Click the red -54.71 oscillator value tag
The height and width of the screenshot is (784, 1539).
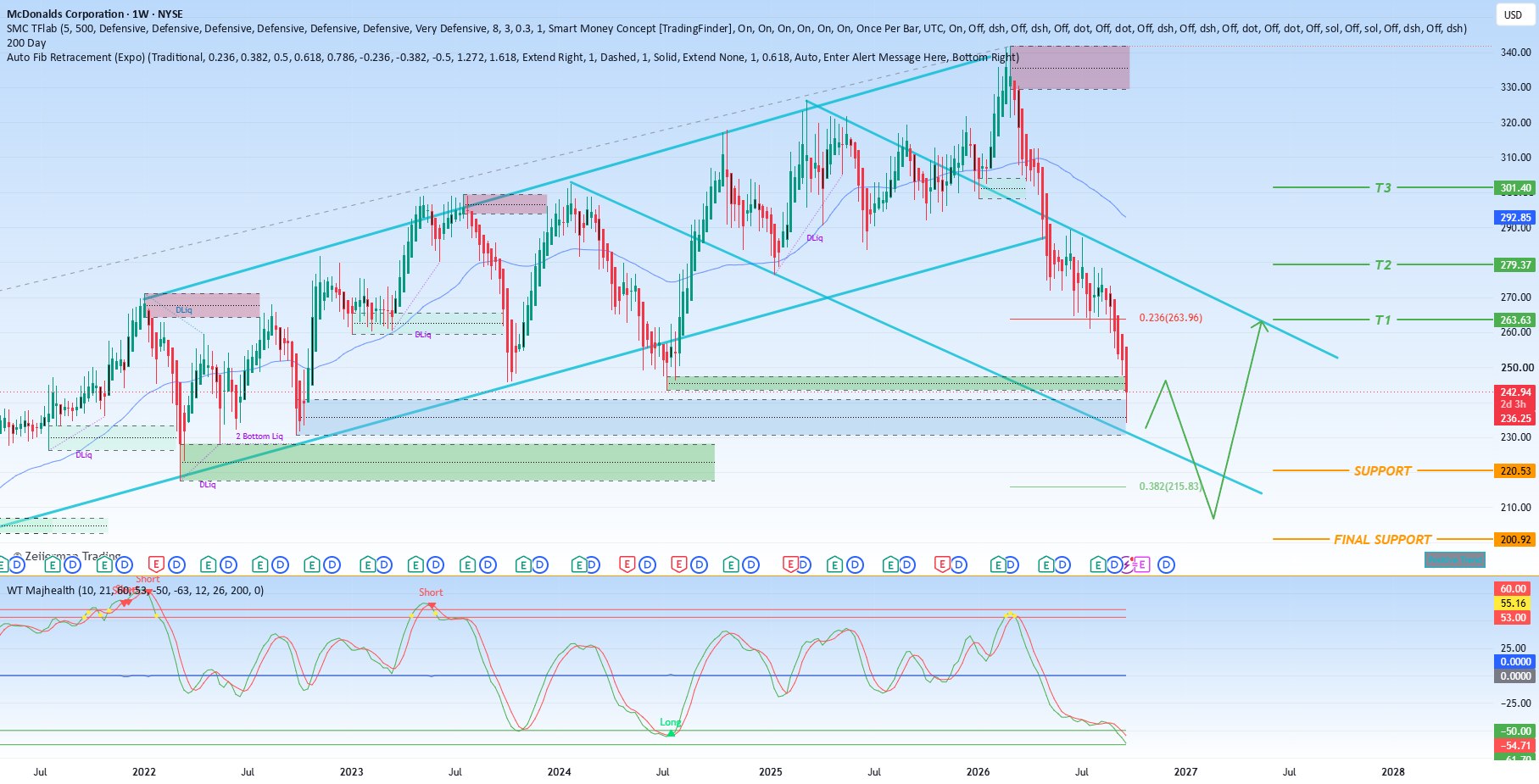(x=1513, y=746)
